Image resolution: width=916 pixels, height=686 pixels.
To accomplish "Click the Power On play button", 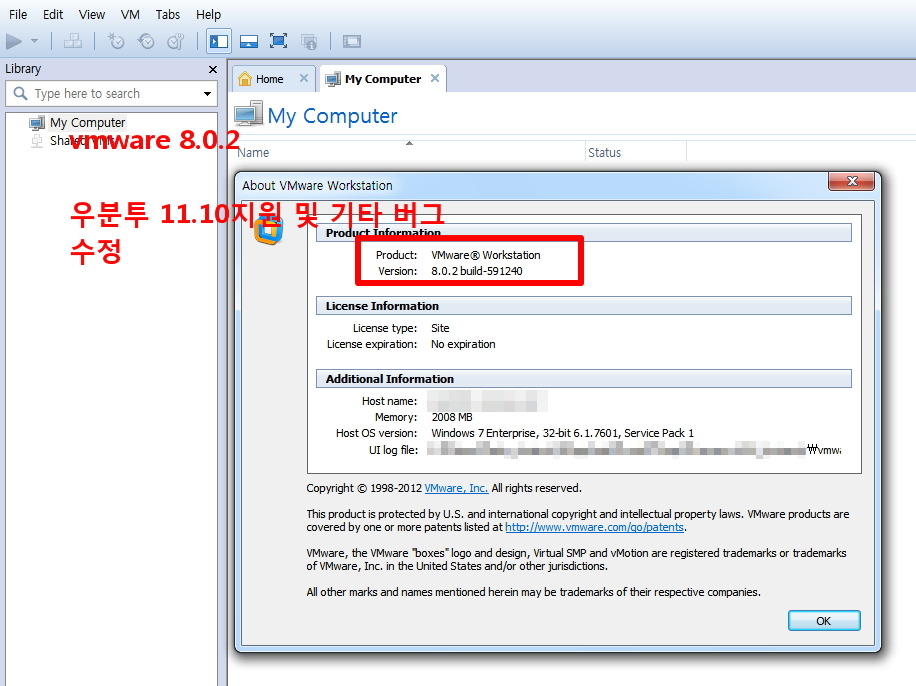I will pos(14,41).
